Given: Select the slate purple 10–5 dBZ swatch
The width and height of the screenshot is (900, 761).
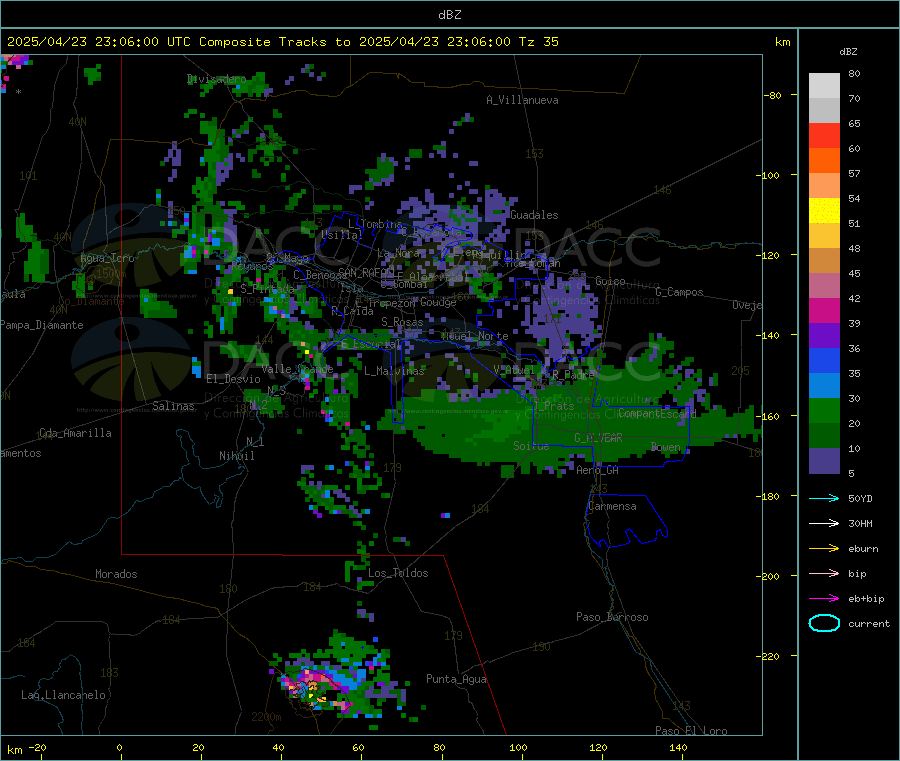Looking at the screenshot, I should coord(824,461).
